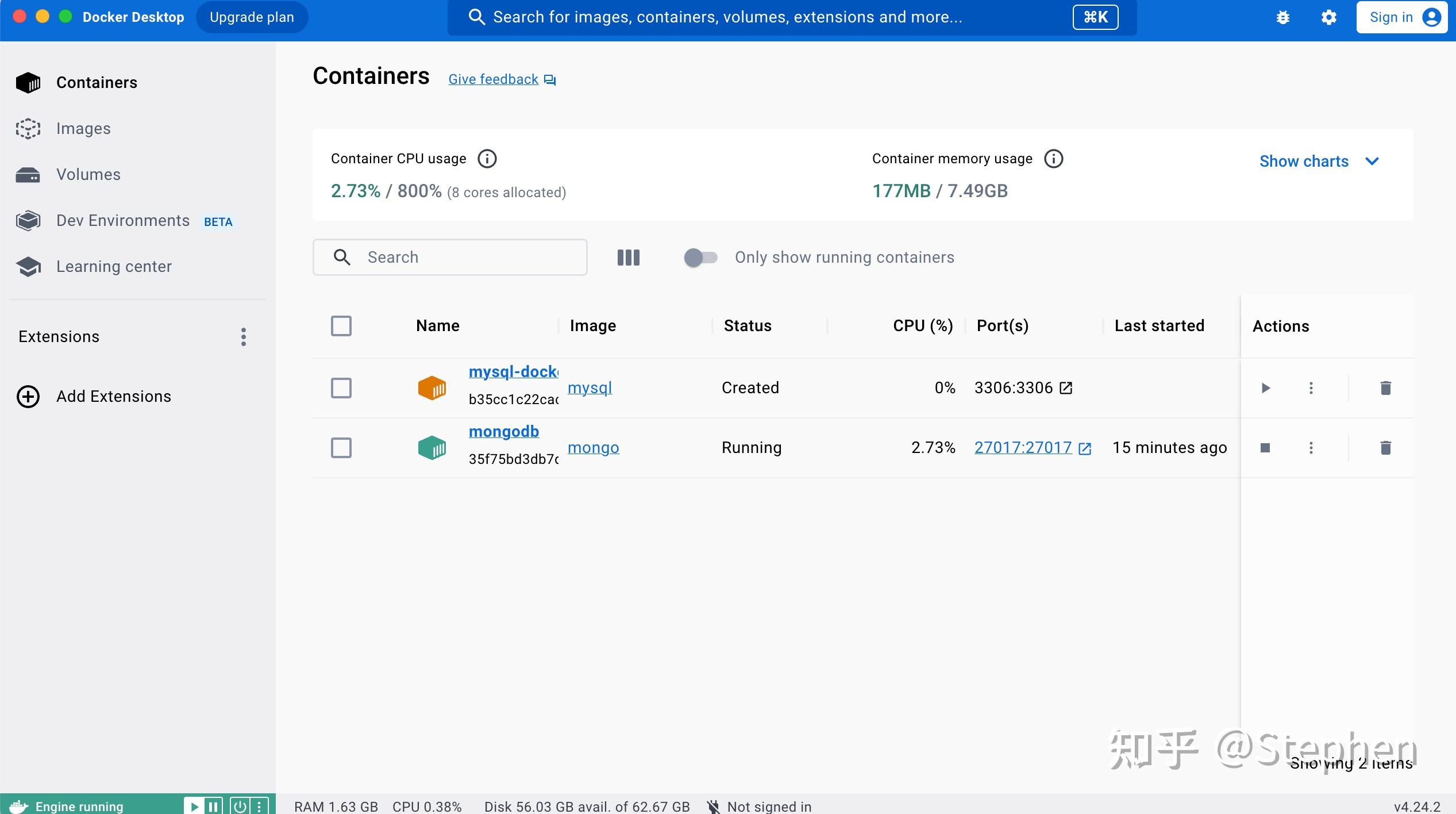Open the Containers sidebar section
Screen dimensions: 1456x814
click(138, 82)
